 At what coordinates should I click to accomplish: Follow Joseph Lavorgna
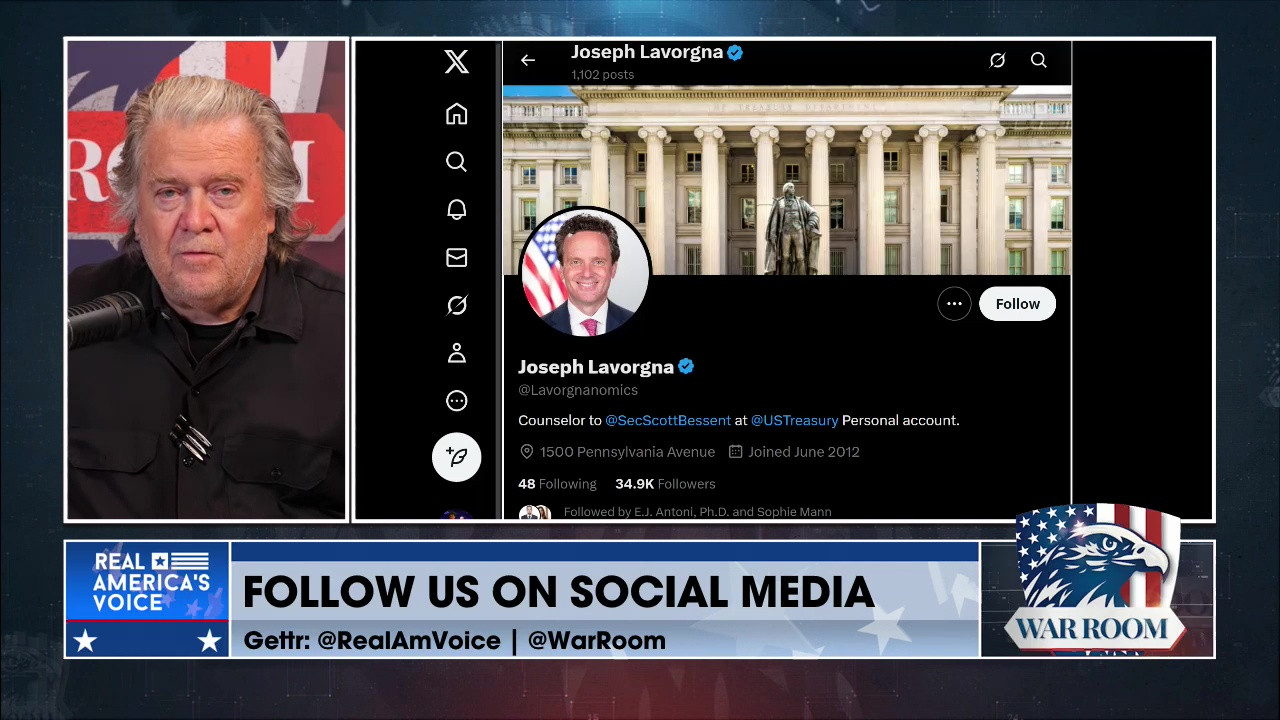coord(1017,304)
